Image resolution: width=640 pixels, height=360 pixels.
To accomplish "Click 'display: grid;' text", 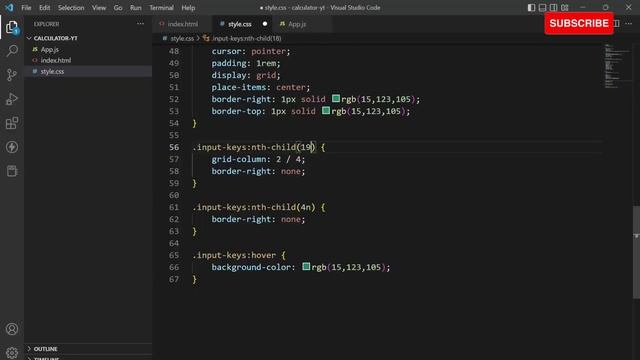I will pos(246,76).
